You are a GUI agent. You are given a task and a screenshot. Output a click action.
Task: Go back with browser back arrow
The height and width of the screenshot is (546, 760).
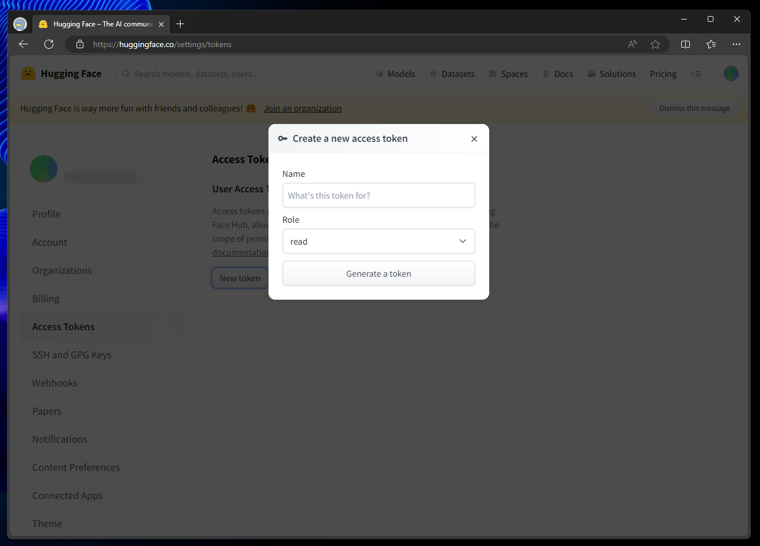(23, 44)
